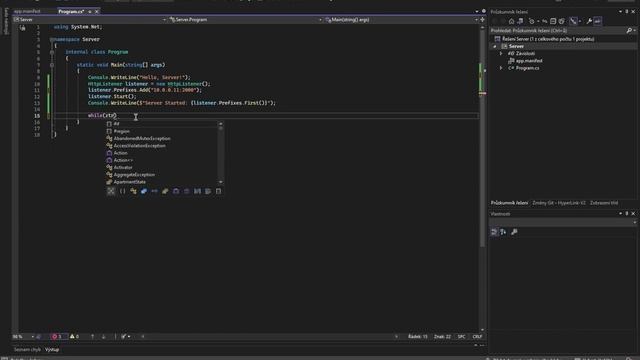Screen dimensions: 640x360
Task: Collapse all items in Solution Explorer toolbar
Action: click(553, 21)
